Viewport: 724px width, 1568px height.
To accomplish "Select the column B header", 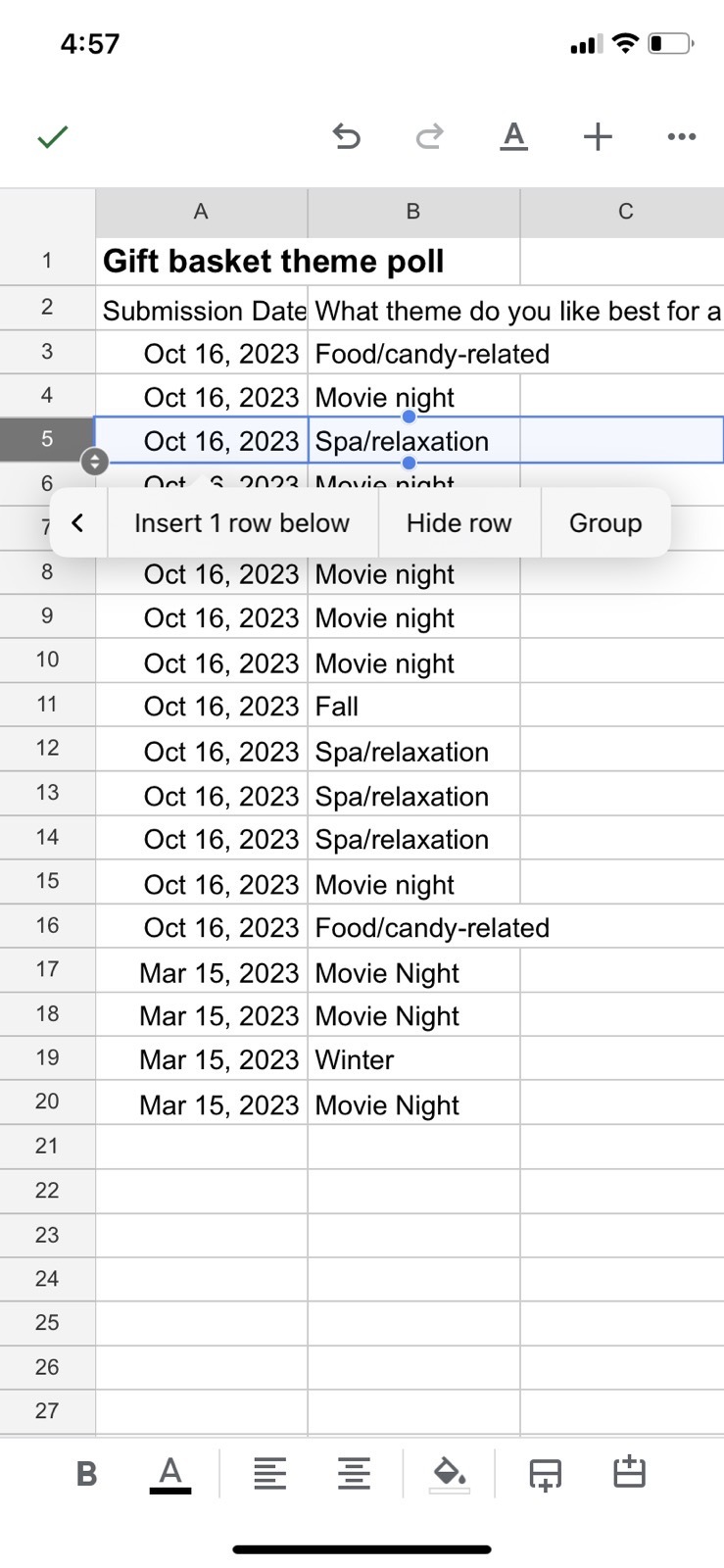I will point(413,212).
